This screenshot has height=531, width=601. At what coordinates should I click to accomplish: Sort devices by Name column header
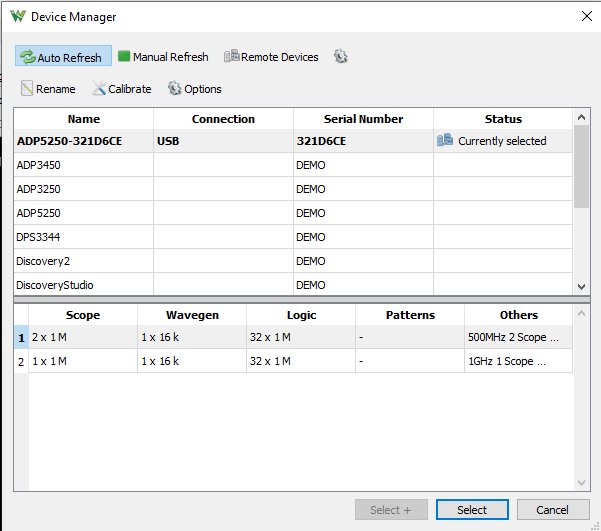point(84,119)
